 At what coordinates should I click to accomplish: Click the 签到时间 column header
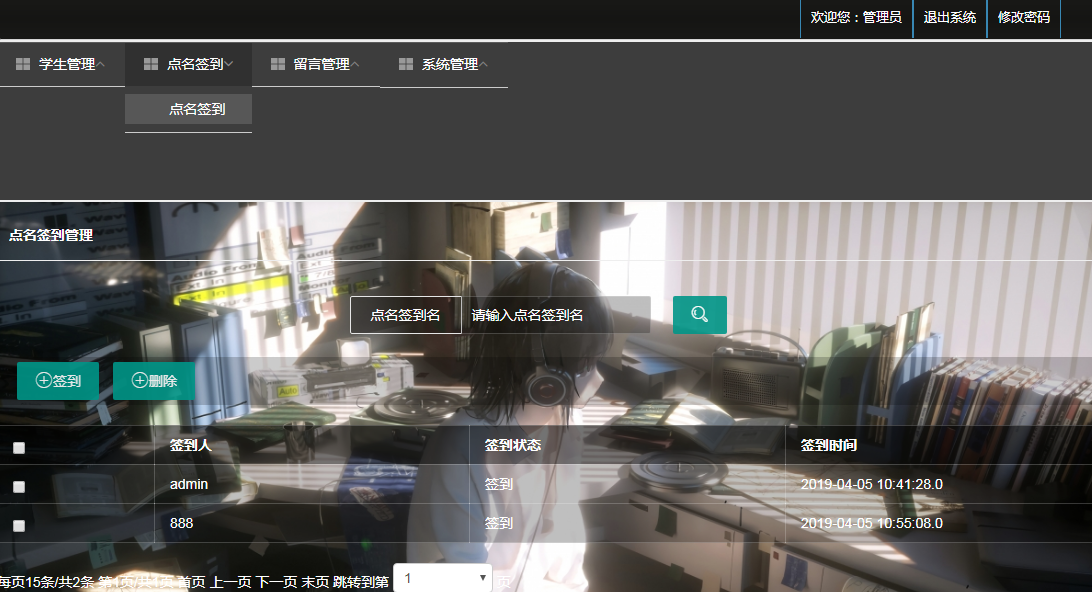click(829, 445)
